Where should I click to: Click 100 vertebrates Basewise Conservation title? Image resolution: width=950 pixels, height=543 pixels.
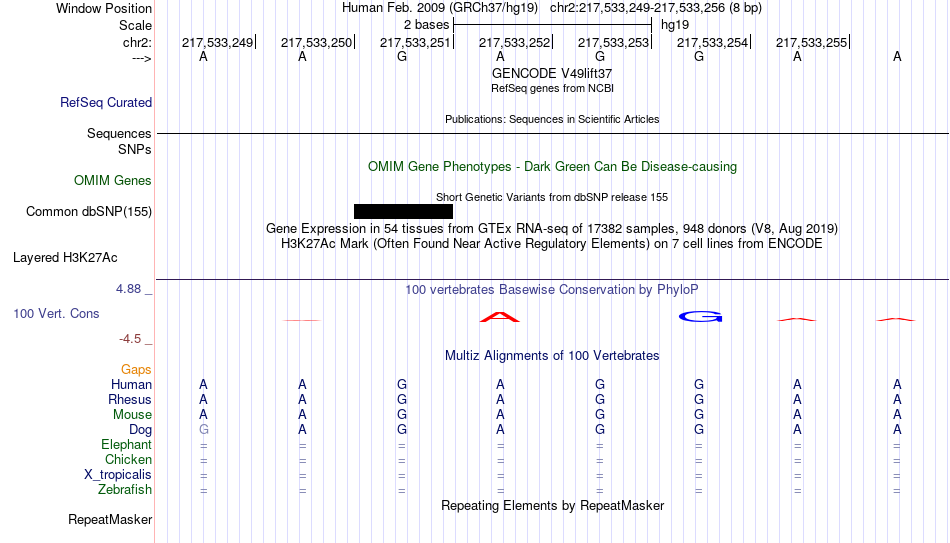click(x=552, y=290)
